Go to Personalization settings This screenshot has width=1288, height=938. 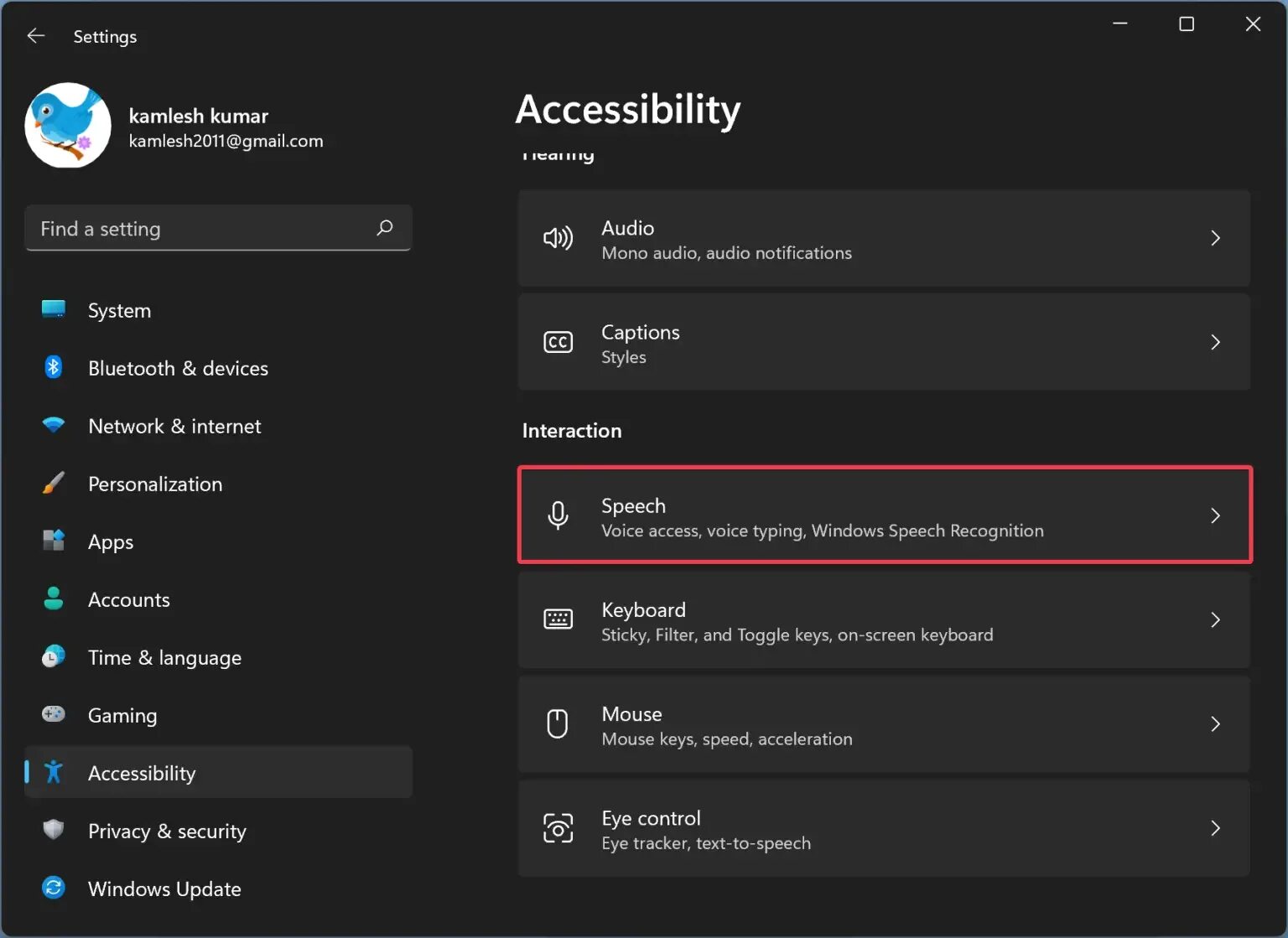(x=155, y=485)
